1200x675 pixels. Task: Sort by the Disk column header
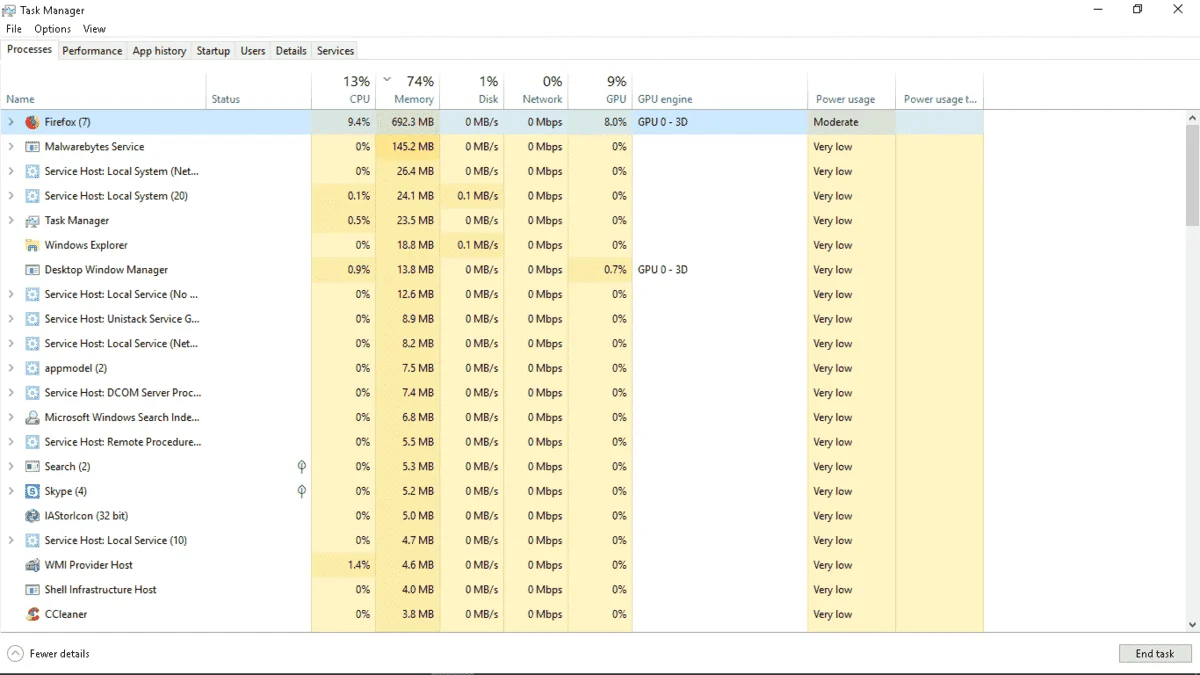[x=471, y=91]
